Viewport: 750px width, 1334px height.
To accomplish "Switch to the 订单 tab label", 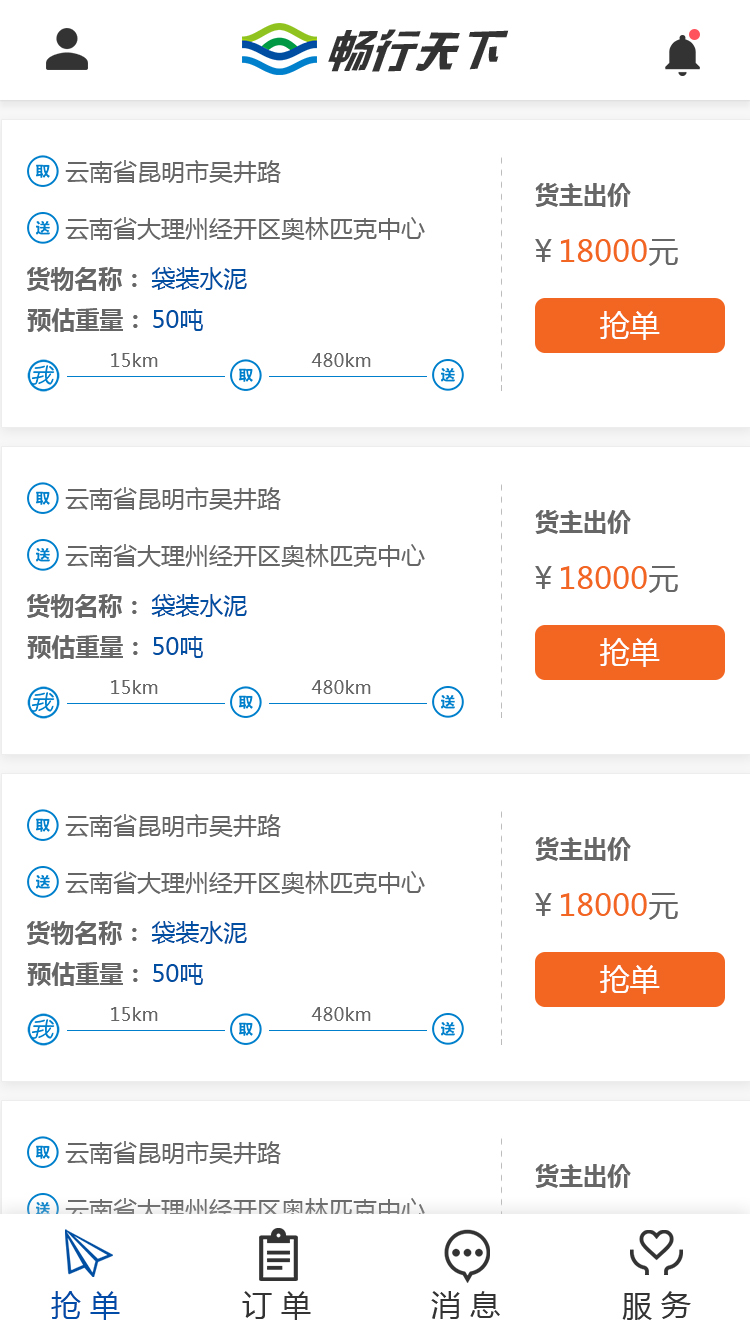I will pyautogui.click(x=277, y=1305).
